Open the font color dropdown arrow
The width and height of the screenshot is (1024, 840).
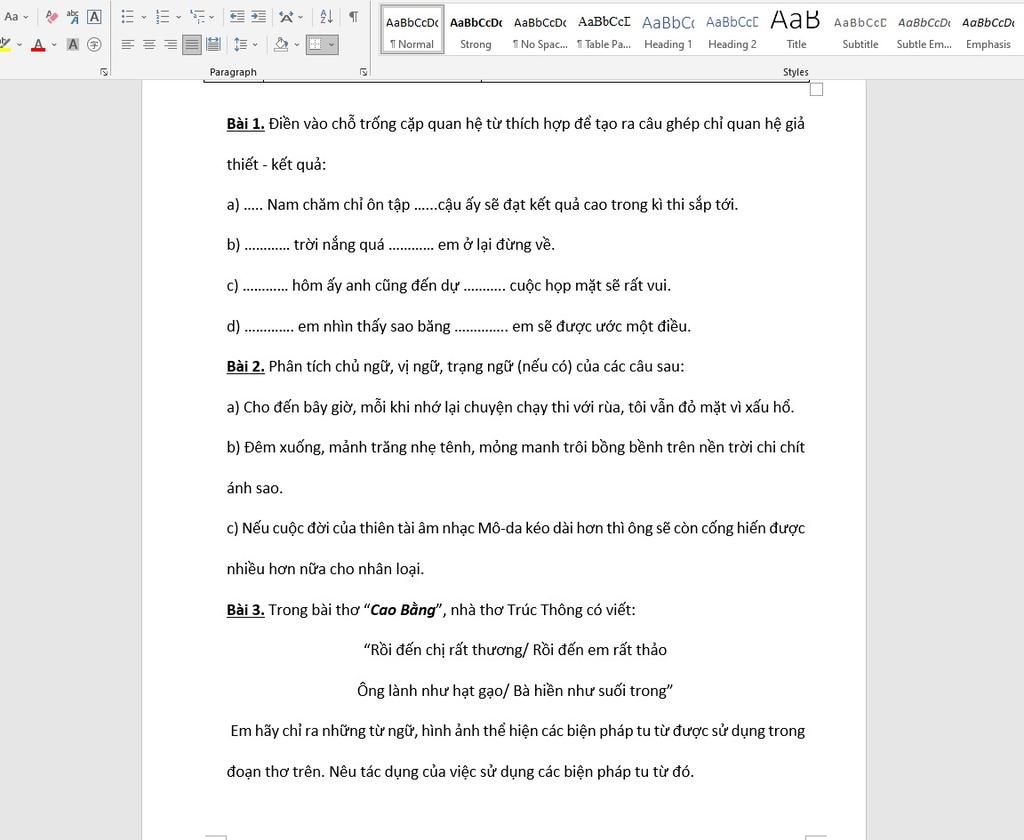pos(54,45)
